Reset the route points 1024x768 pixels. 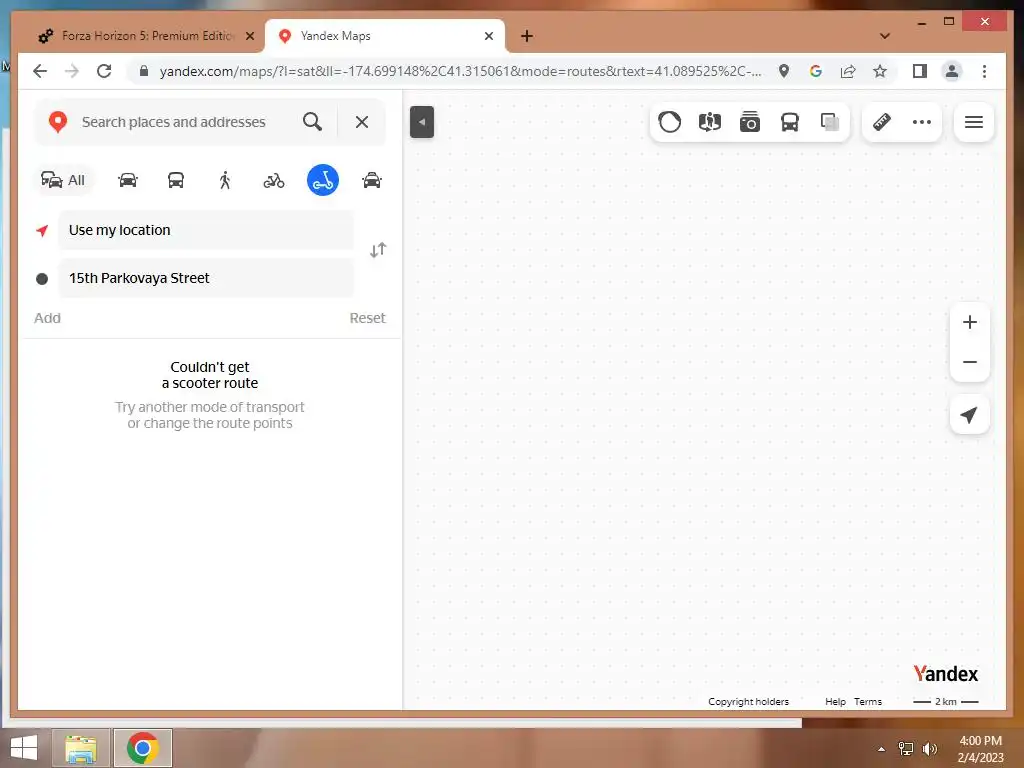[x=368, y=318]
